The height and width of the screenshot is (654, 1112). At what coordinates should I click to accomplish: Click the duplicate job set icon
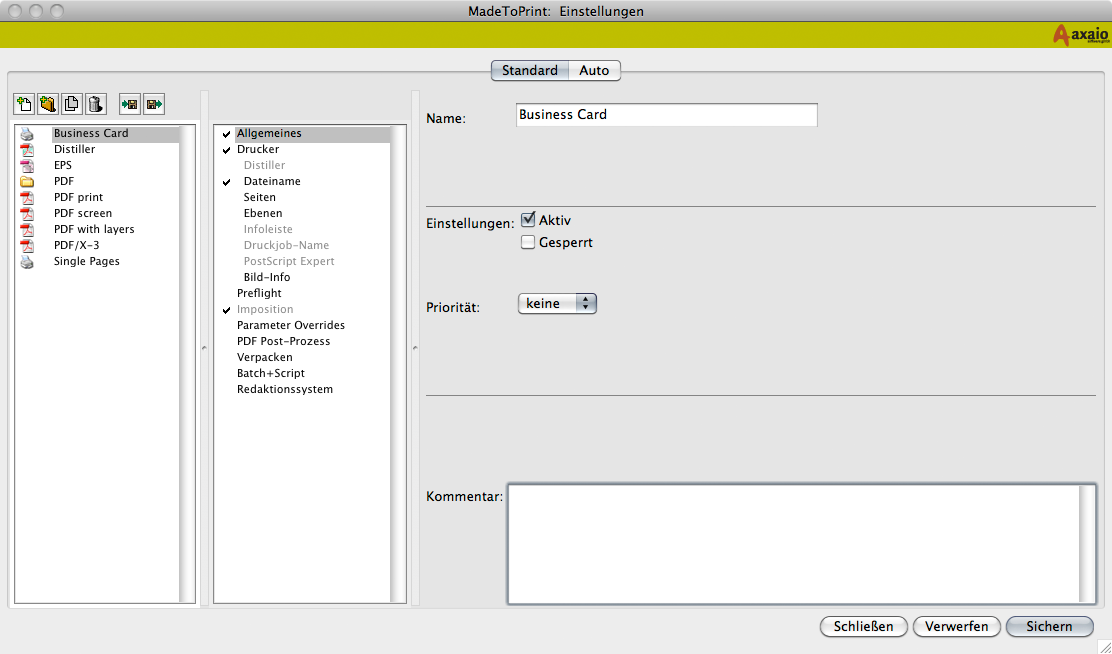pos(72,105)
